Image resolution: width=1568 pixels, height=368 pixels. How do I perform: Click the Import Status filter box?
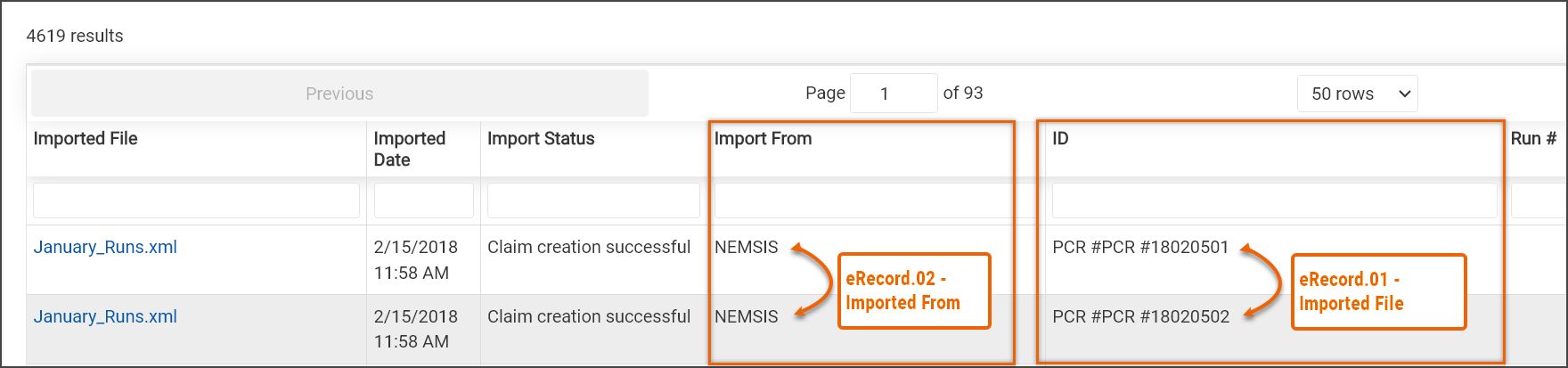click(592, 200)
